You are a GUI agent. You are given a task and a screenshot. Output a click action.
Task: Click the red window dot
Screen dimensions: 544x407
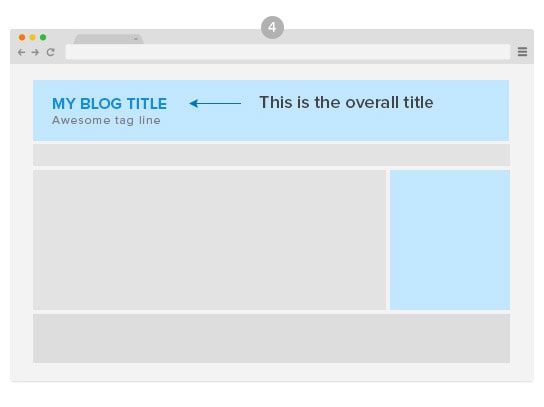(22, 37)
